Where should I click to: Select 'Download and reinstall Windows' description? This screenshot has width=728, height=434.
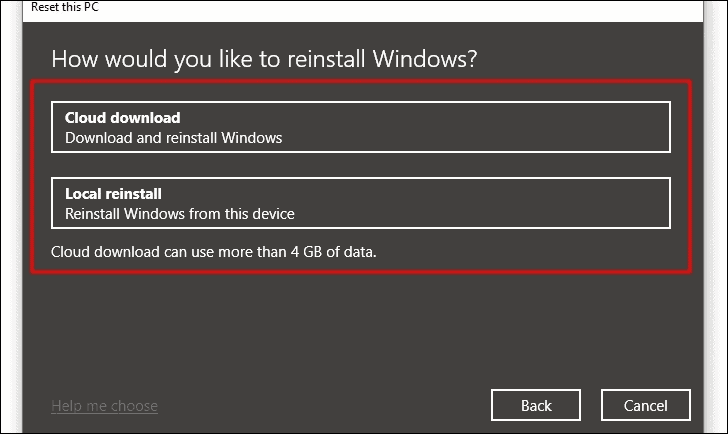tap(174, 138)
